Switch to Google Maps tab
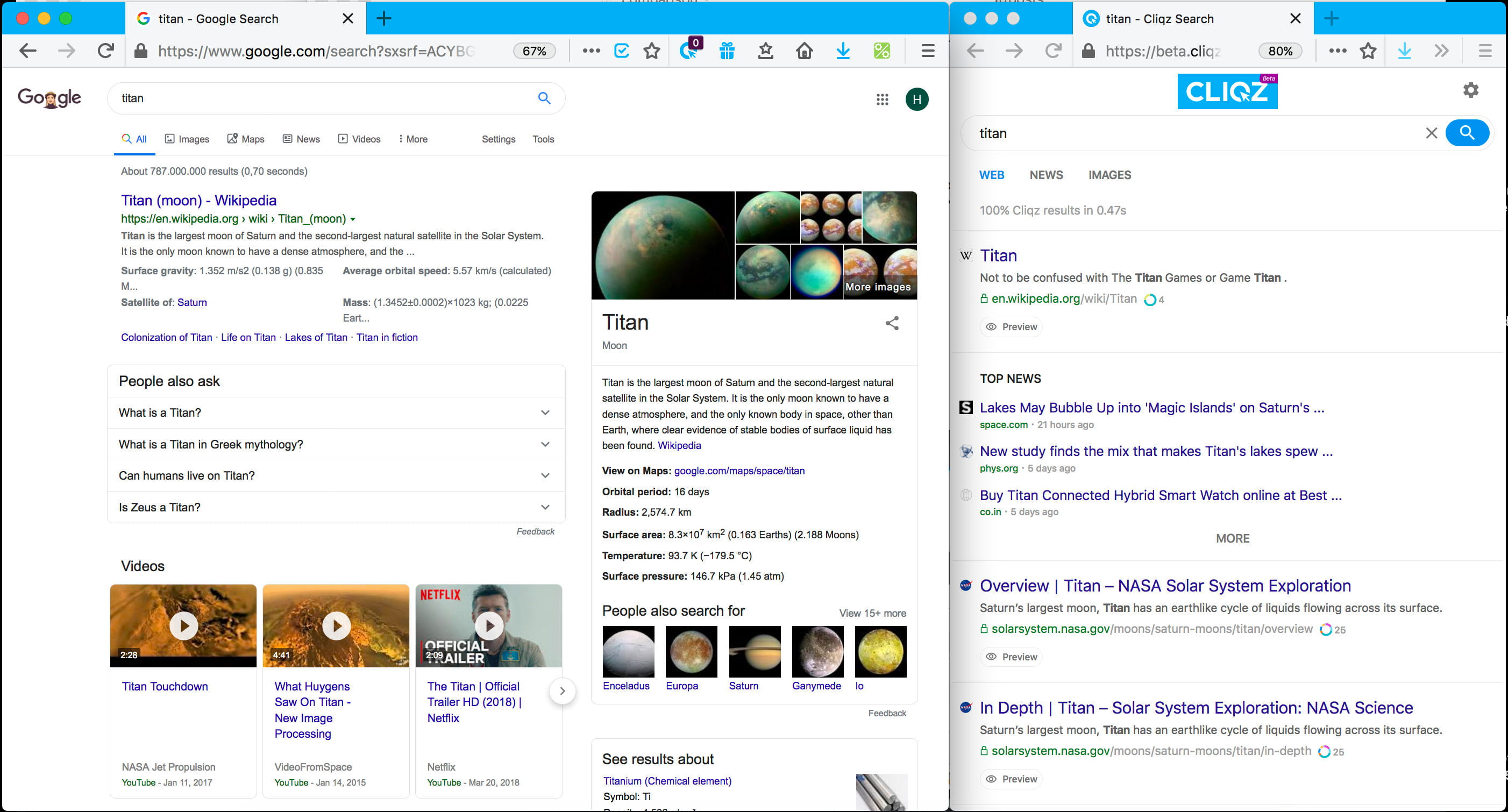 point(246,139)
